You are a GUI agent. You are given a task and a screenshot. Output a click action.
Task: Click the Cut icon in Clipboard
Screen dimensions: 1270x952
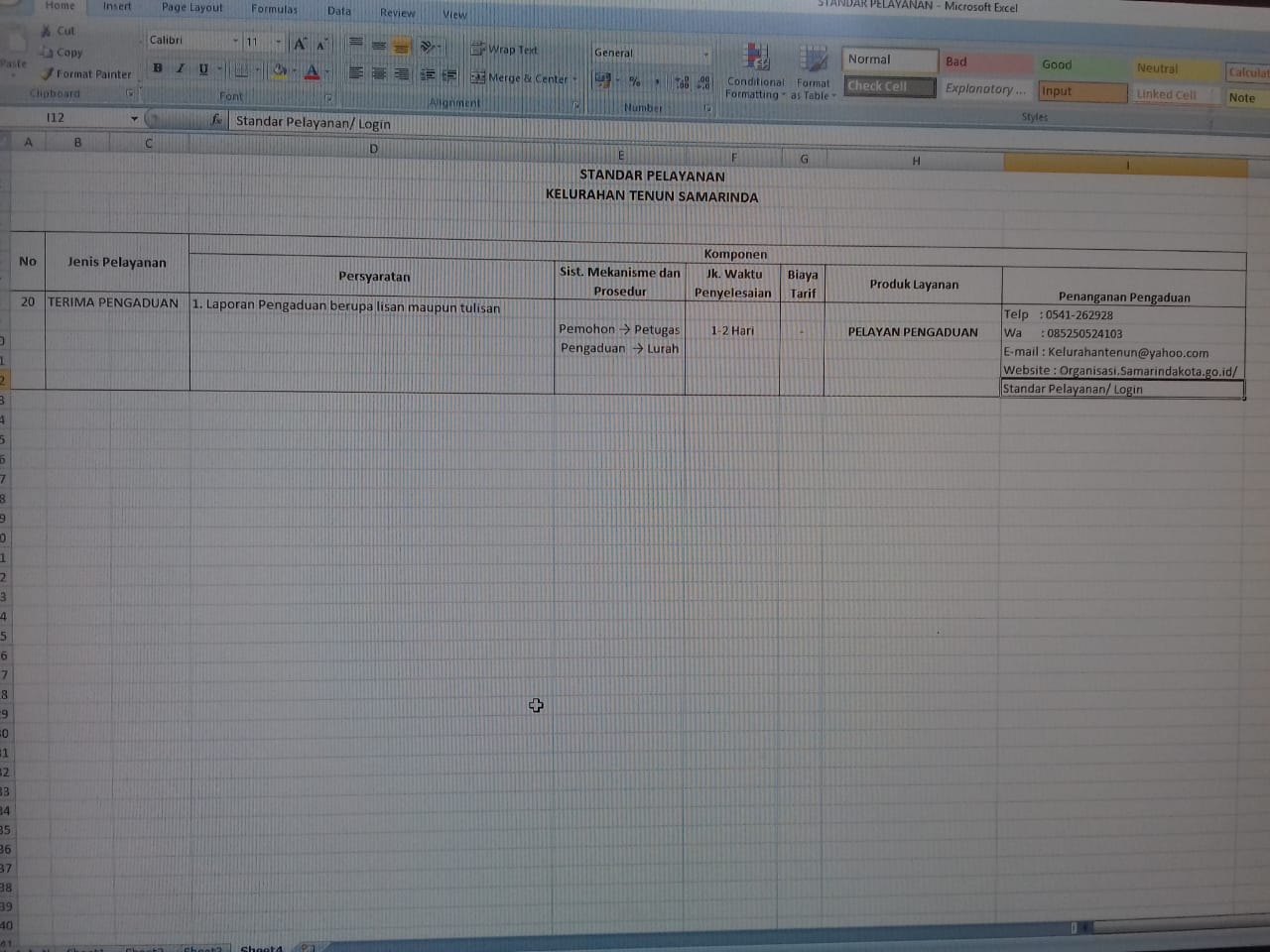[46, 31]
